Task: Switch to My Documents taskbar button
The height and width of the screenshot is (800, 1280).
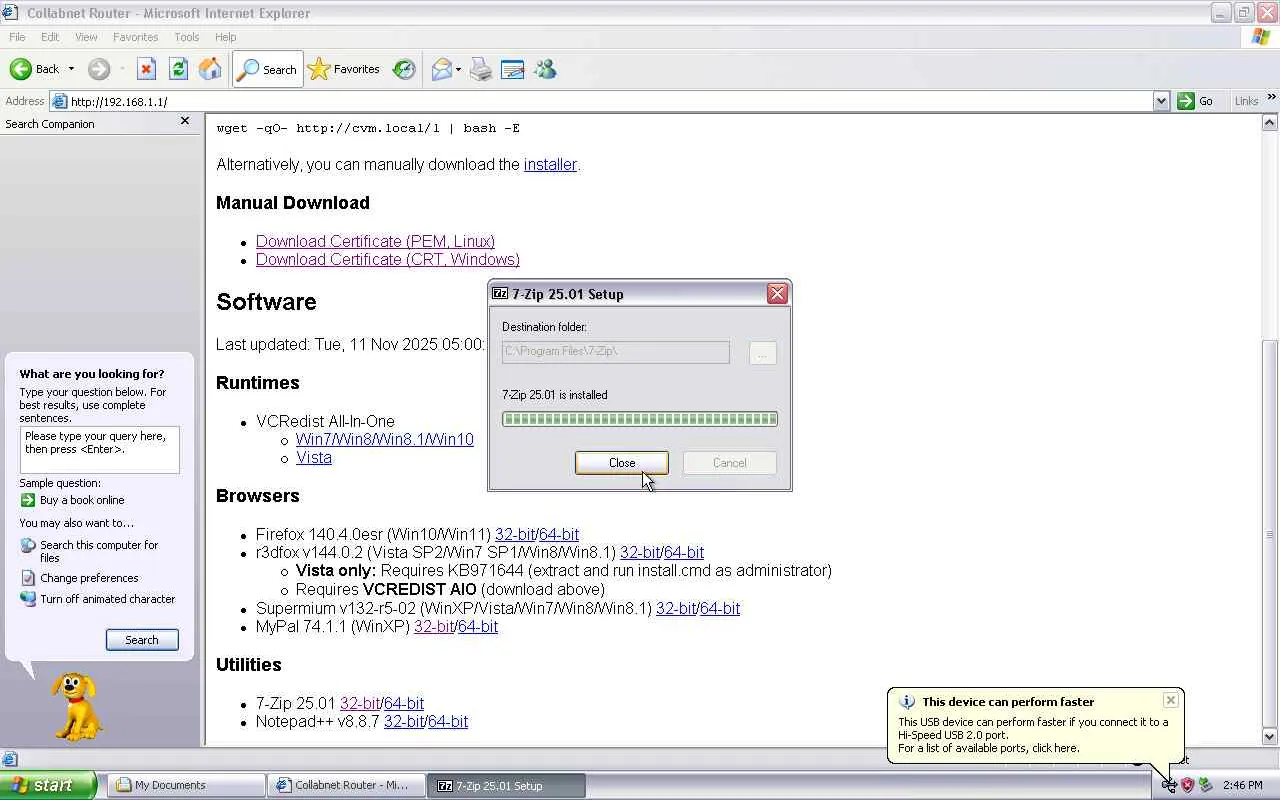Action: [187, 785]
